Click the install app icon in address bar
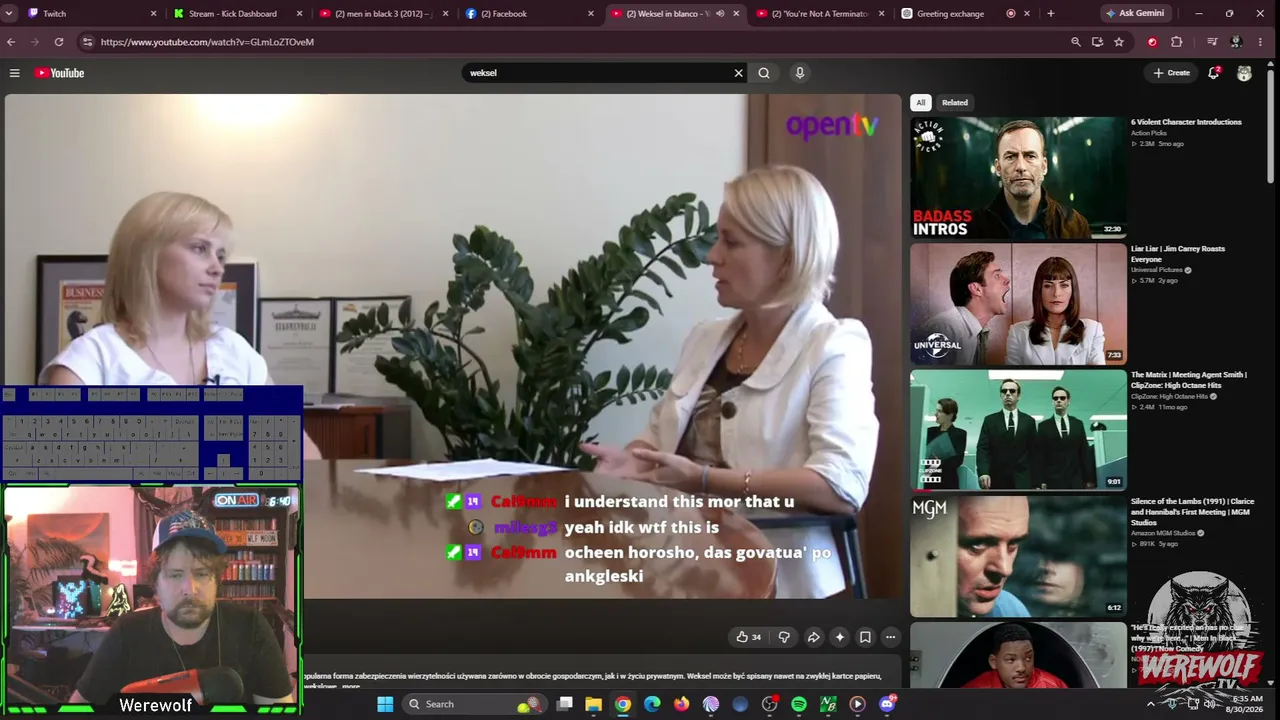The image size is (1280, 720). click(x=1097, y=42)
